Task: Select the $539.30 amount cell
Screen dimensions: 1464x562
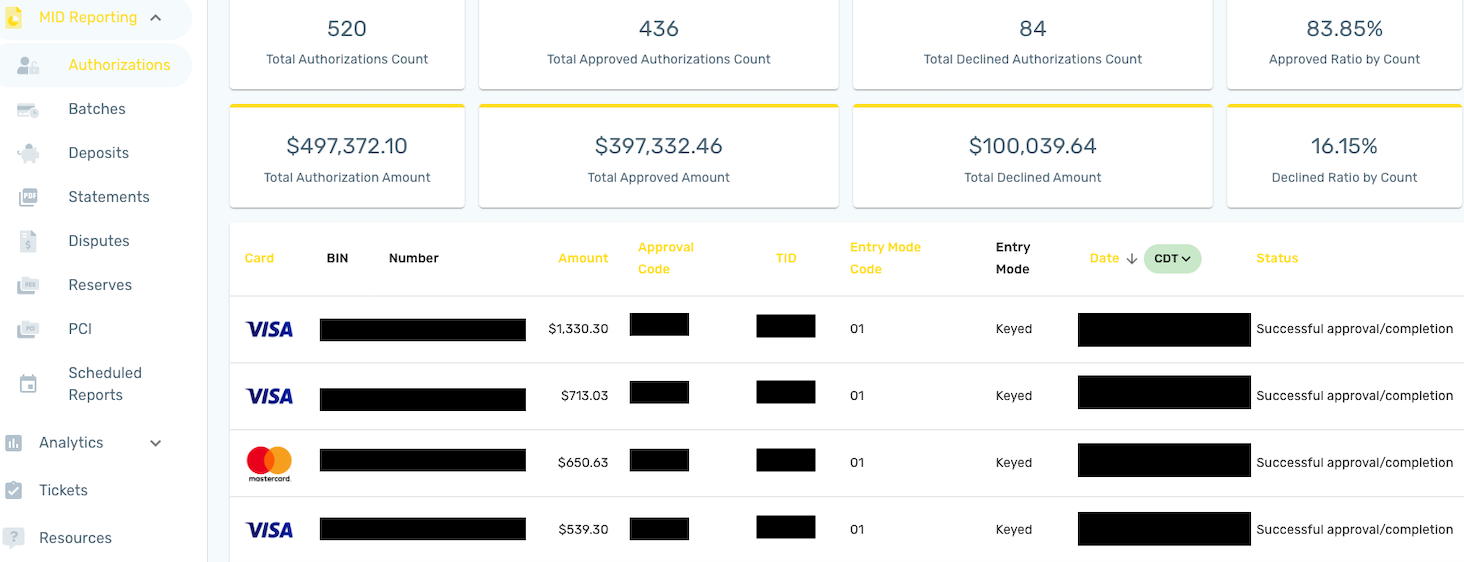Action: point(583,530)
